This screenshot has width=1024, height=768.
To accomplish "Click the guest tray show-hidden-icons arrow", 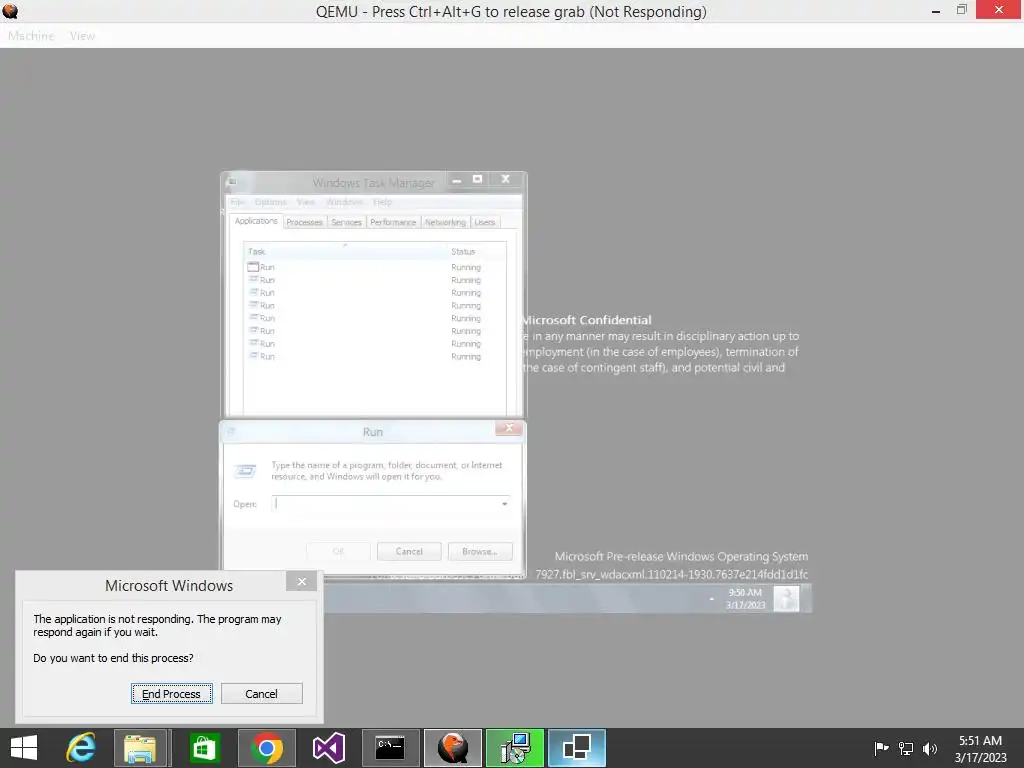I will point(712,599).
